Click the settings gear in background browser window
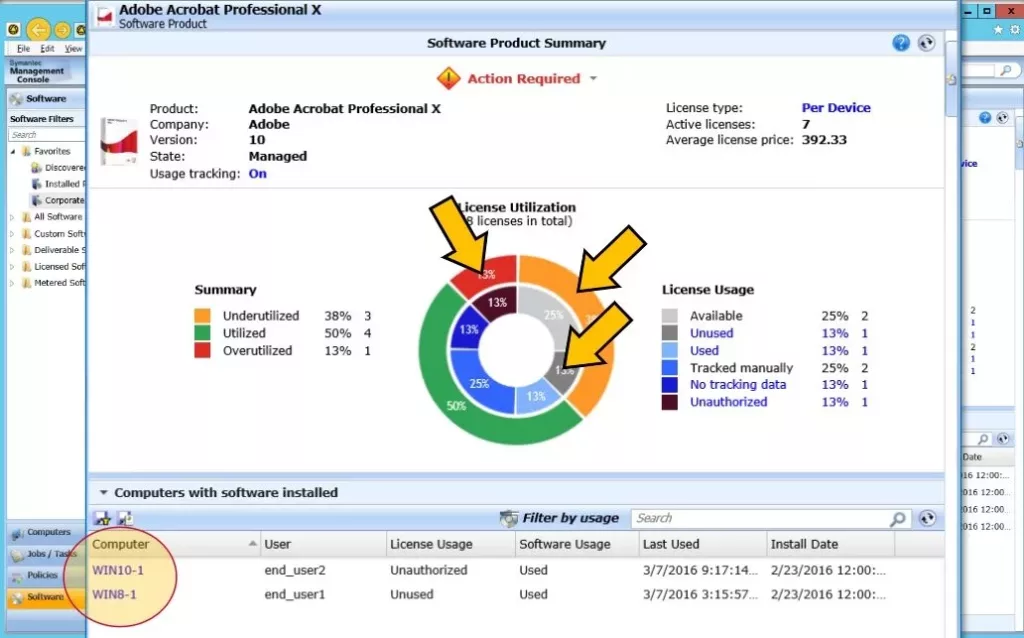 pyautogui.click(x=1016, y=30)
